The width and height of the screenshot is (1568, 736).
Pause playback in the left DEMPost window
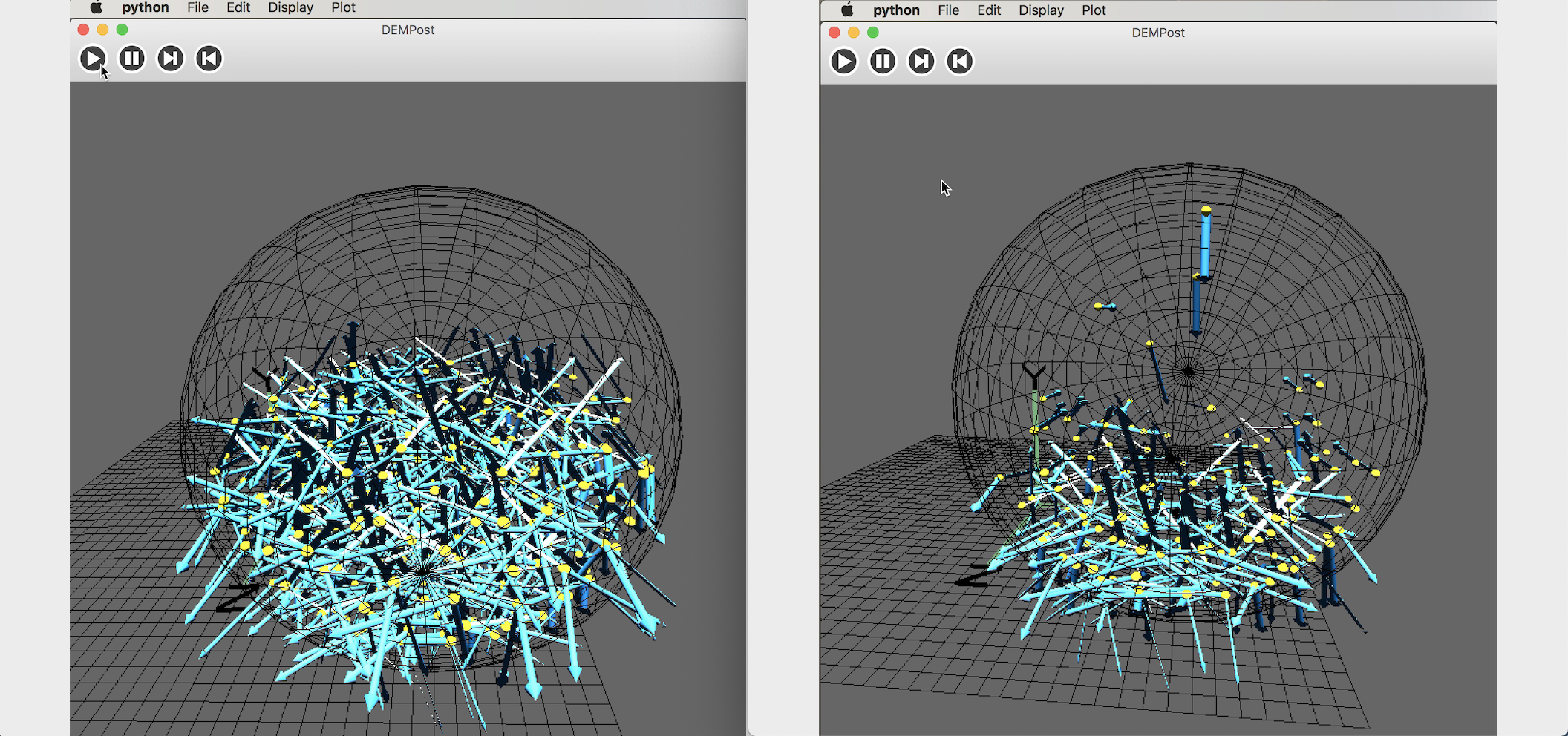click(x=132, y=59)
